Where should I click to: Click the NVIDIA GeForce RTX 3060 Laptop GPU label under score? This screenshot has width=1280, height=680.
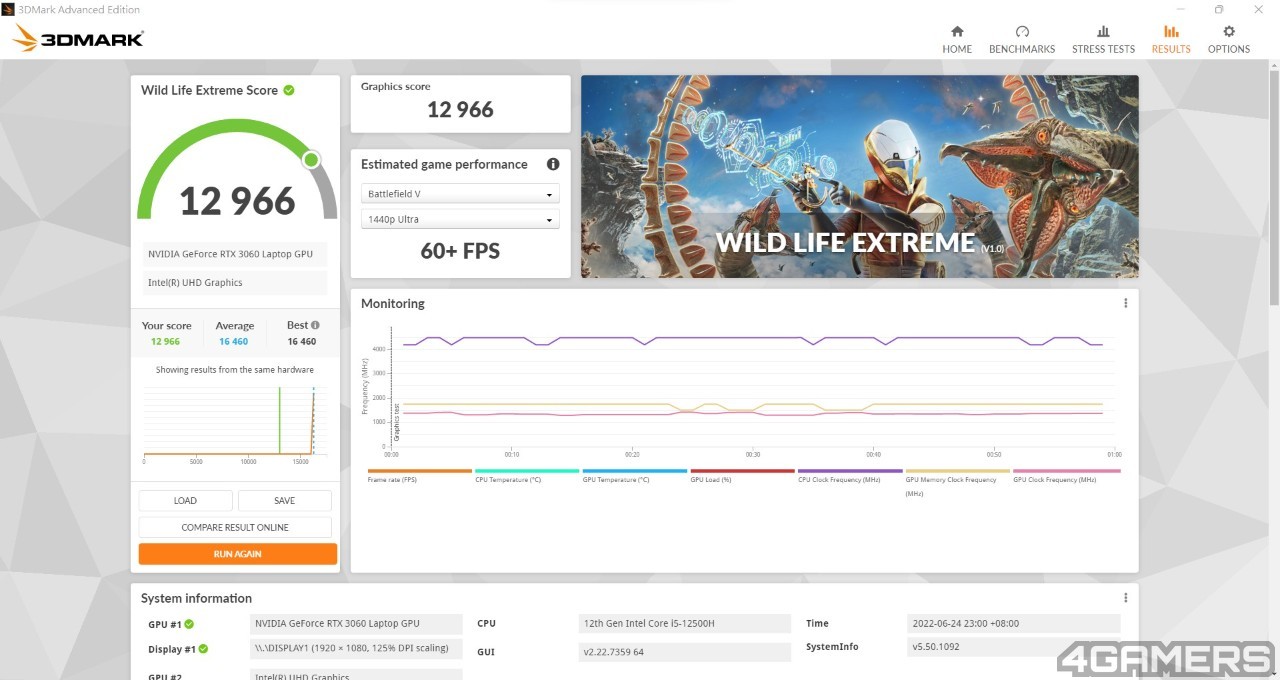click(233, 254)
